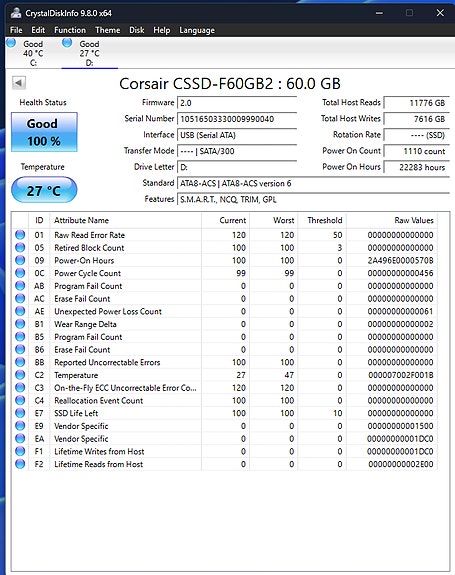Click status orb for Temperature attribute row
Screen dimensions: 455x575
pos(20,375)
